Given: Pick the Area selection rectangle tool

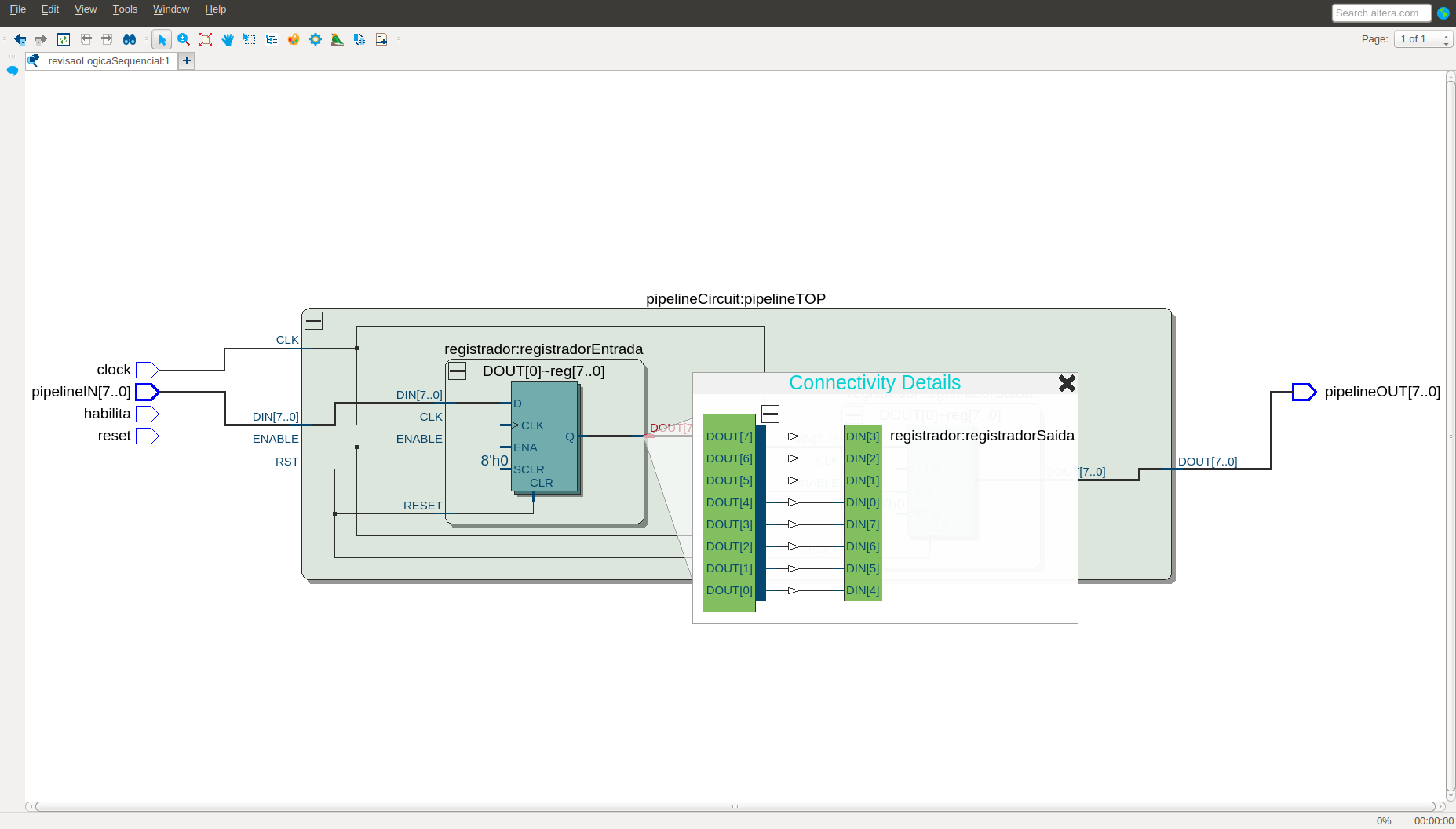Looking at the screenshot, I should coord(250,39).
